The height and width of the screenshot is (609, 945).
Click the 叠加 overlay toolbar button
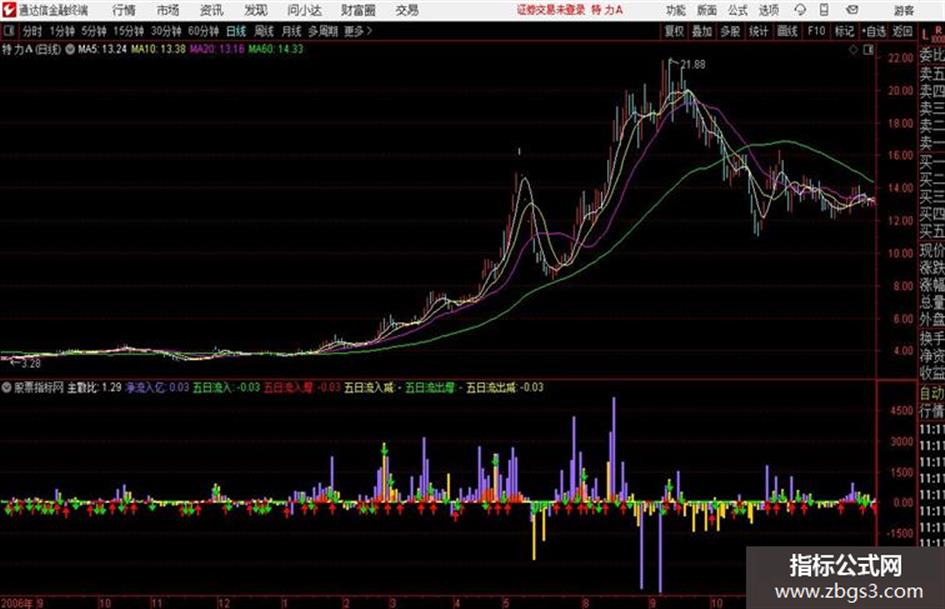(702, 31)
